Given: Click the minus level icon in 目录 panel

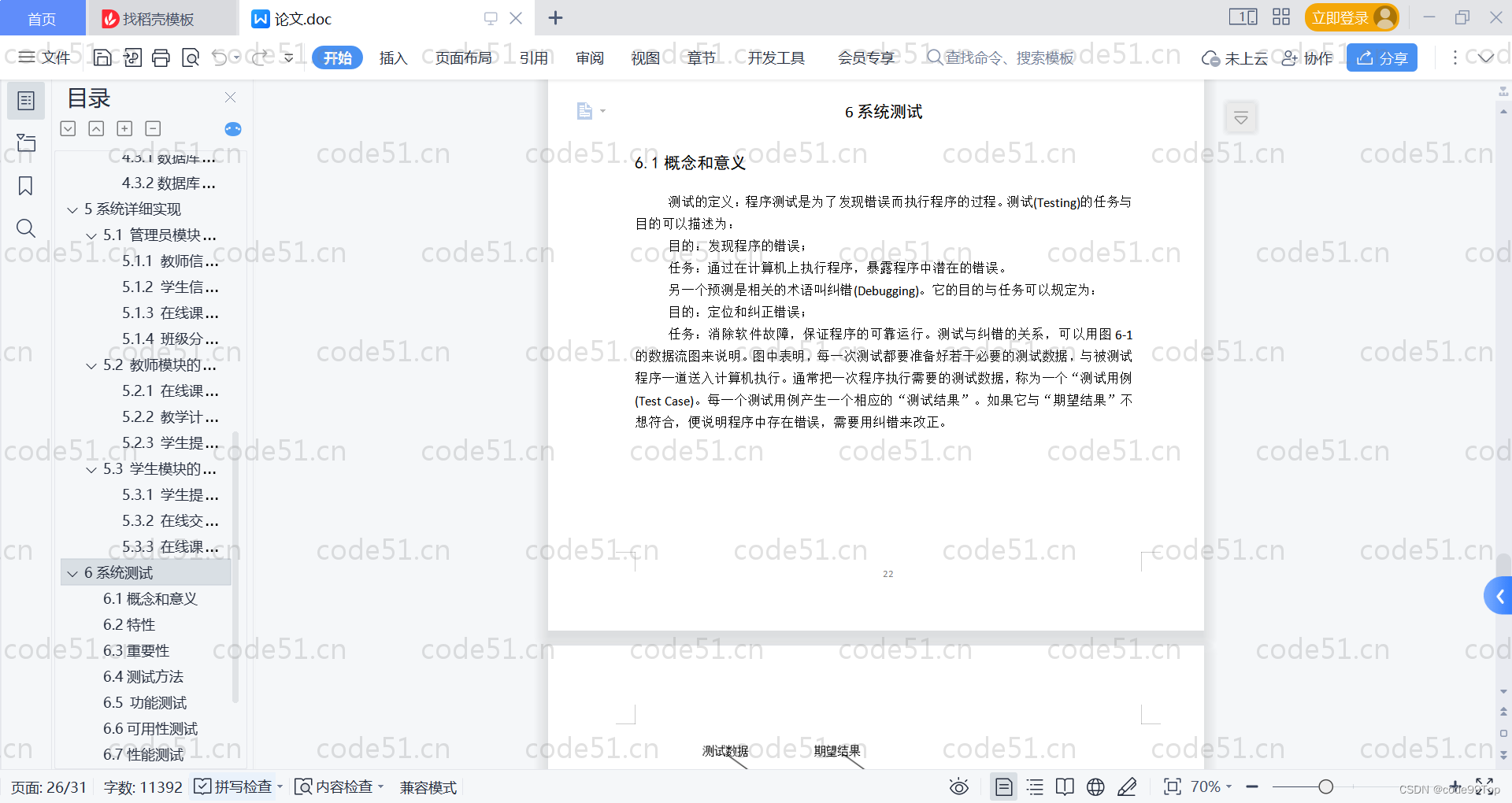Looking at the screenshot, I should click(153, 128).
